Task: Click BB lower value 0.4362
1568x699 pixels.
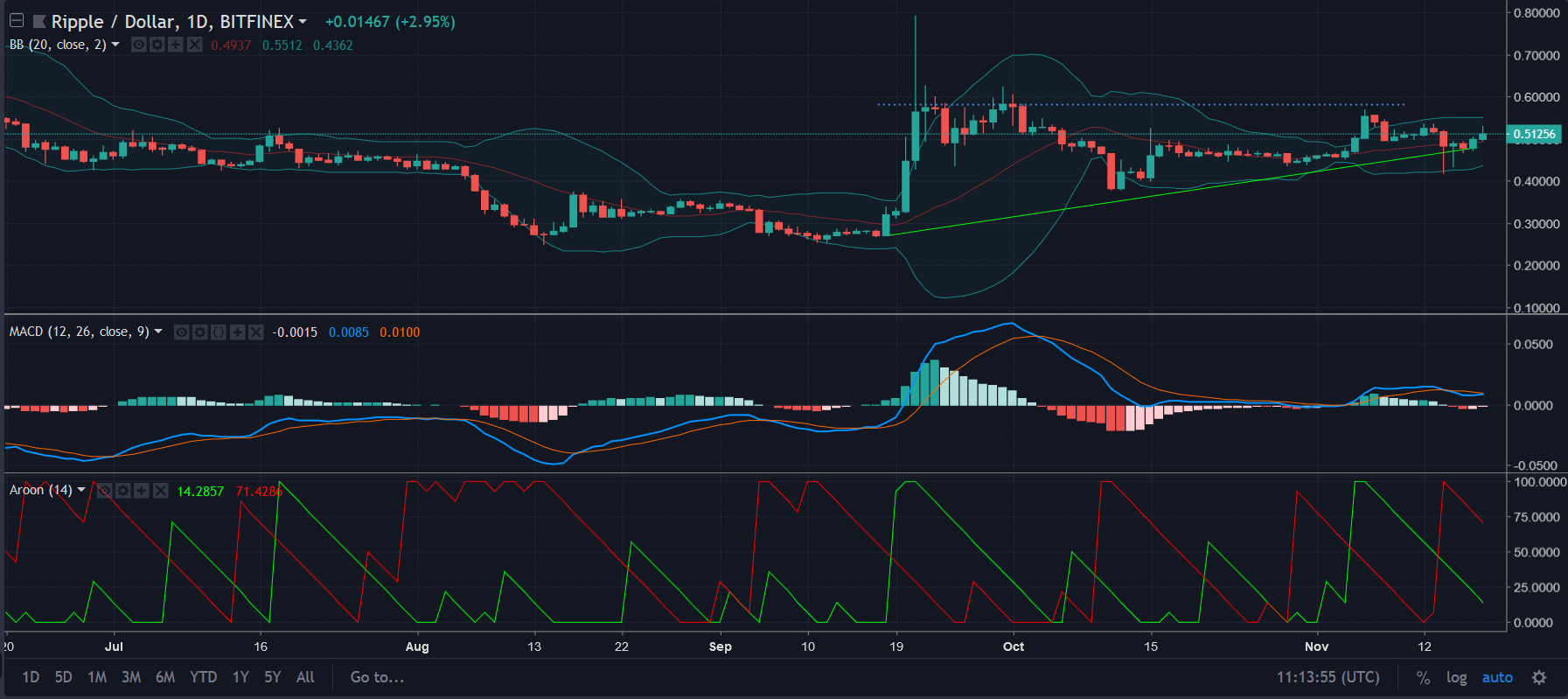Action: 333,45
